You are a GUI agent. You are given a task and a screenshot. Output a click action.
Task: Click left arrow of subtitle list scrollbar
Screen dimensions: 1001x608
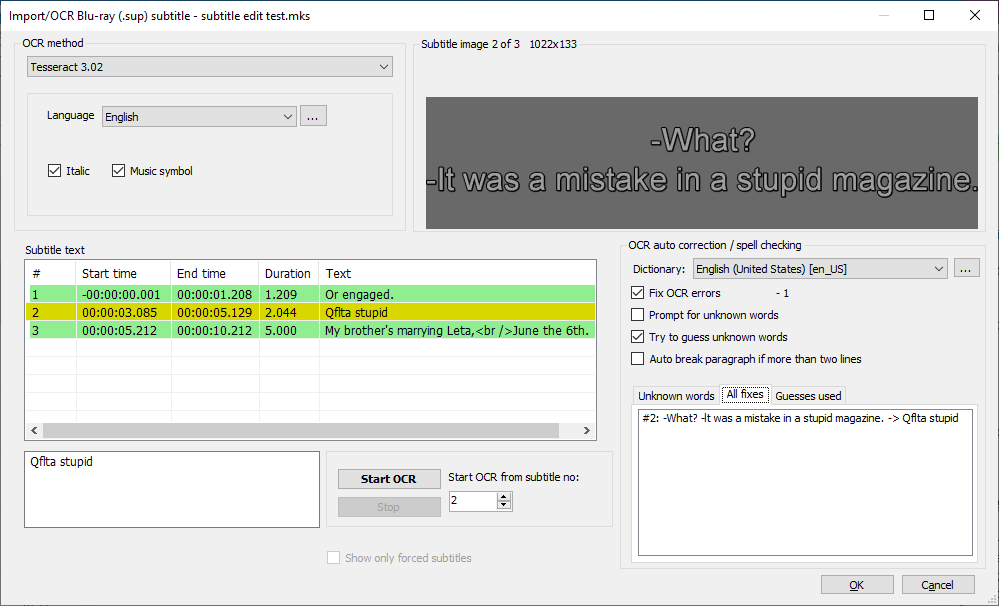point(34,431)
